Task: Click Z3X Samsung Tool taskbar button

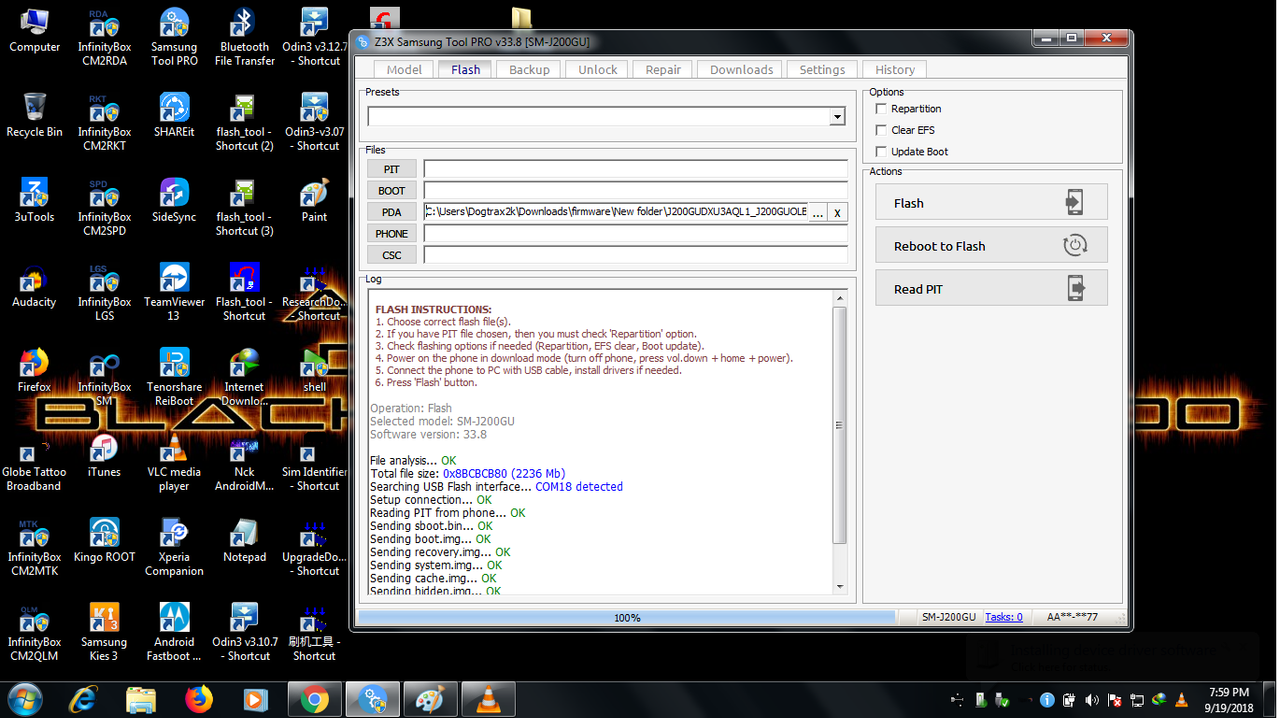Action: [x=373, y=699]
